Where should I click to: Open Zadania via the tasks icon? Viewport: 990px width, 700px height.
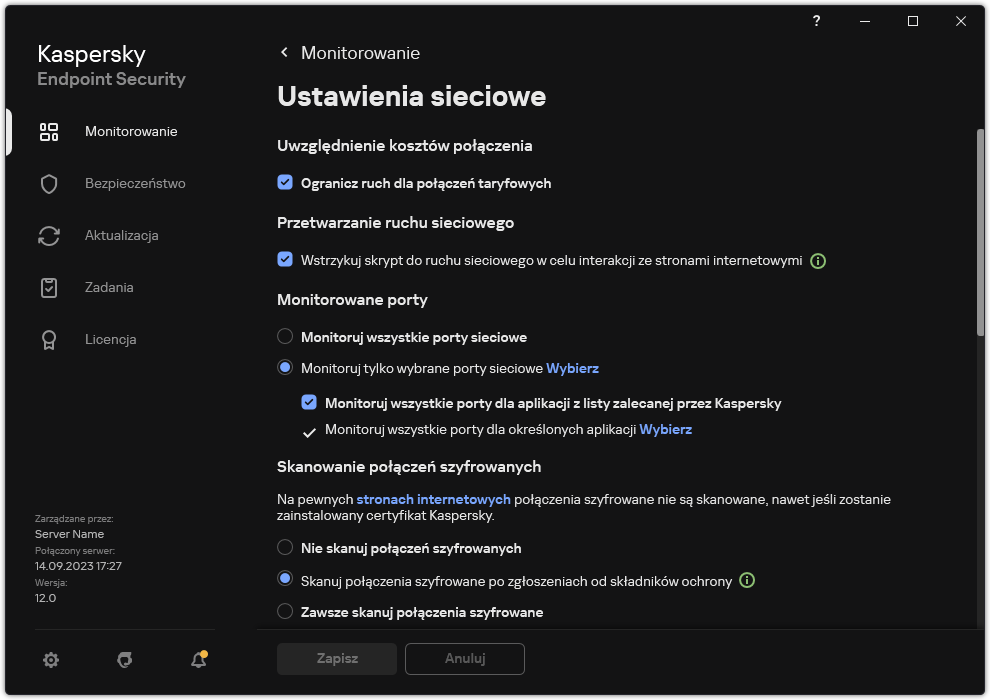[x=49, y=287]
